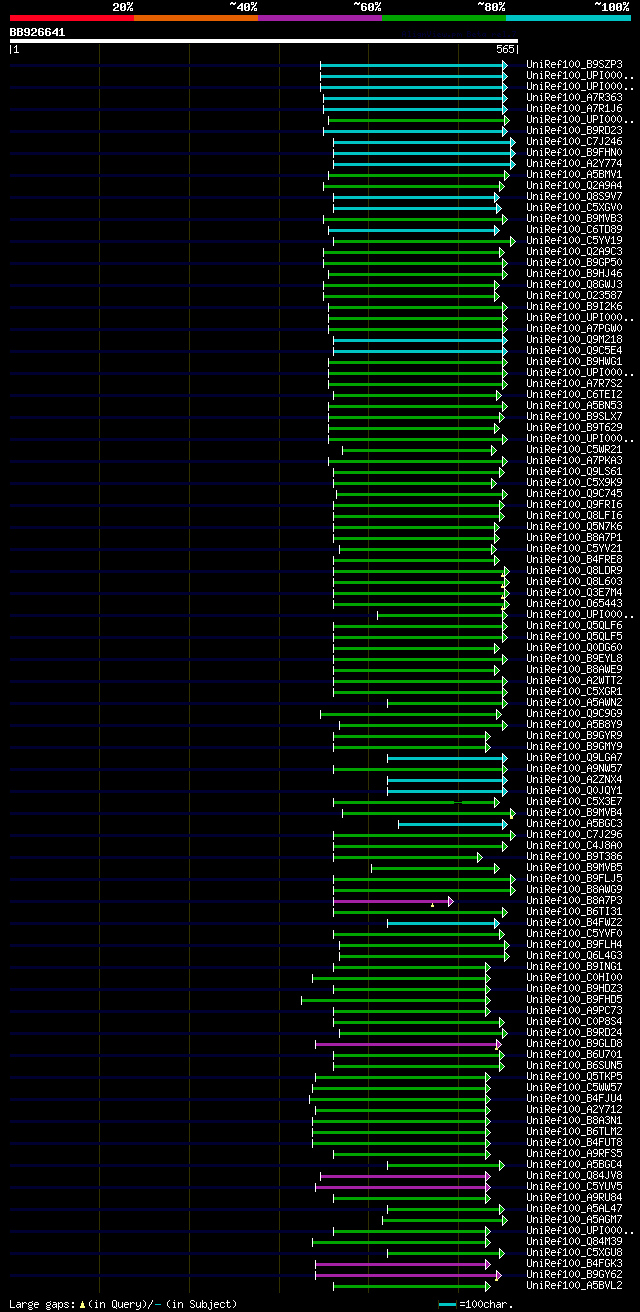Click the label UniRef100_C5YV19
Viewport: 640px width, 1312px height.
click(574, 241)
